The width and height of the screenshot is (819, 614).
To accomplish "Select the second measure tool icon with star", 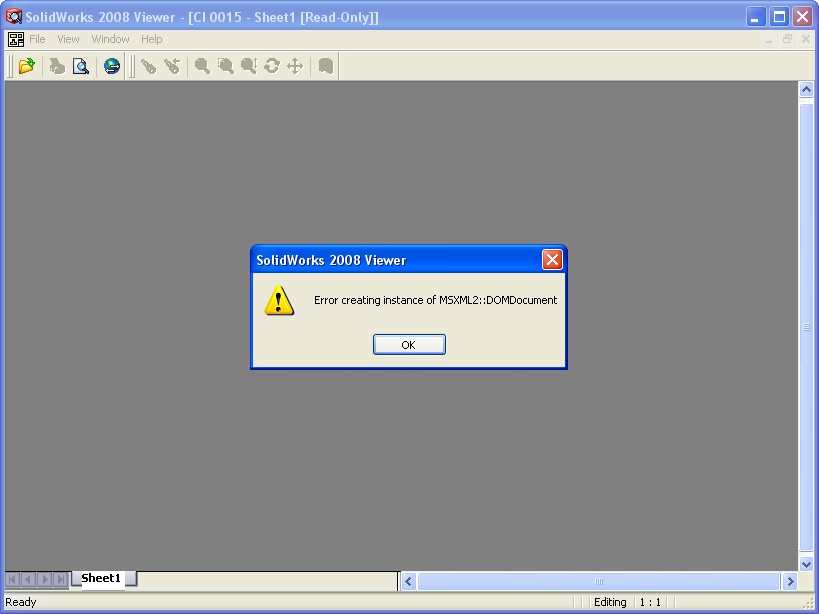I will coord(172,66).
